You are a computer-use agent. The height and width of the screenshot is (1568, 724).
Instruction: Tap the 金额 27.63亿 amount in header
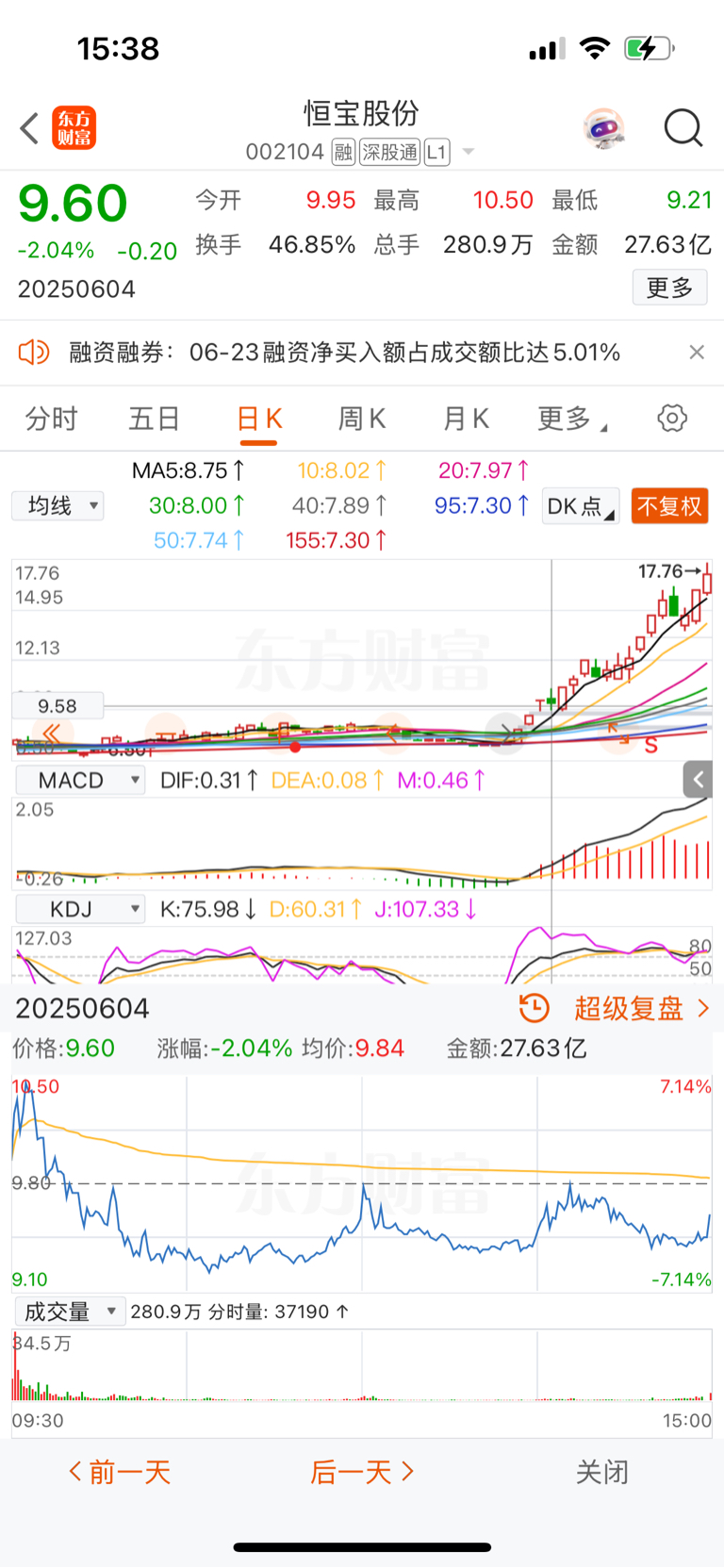[x=631, y=245]
